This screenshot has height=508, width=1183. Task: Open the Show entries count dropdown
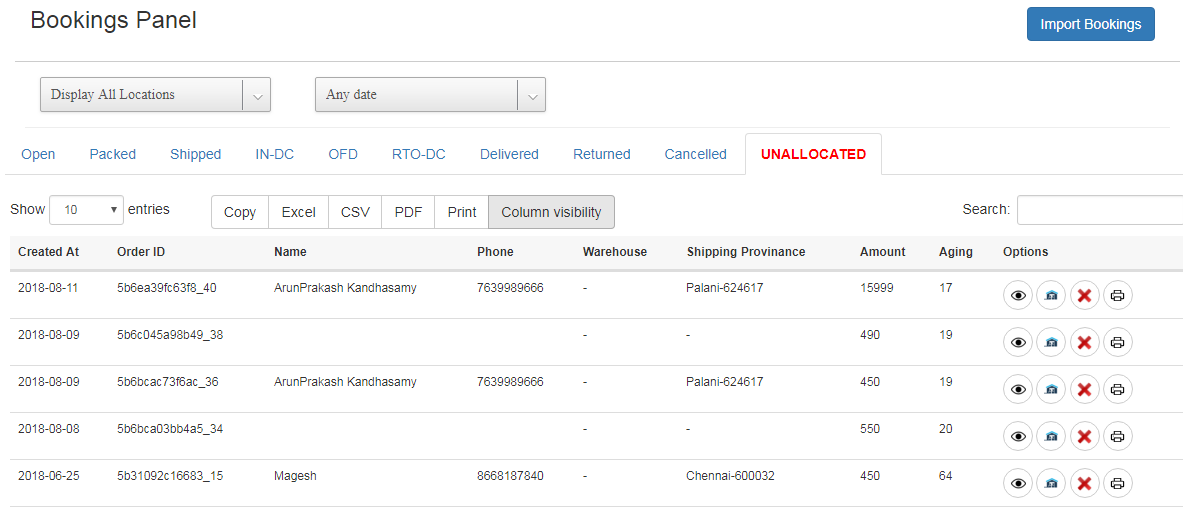pos(86,210)
